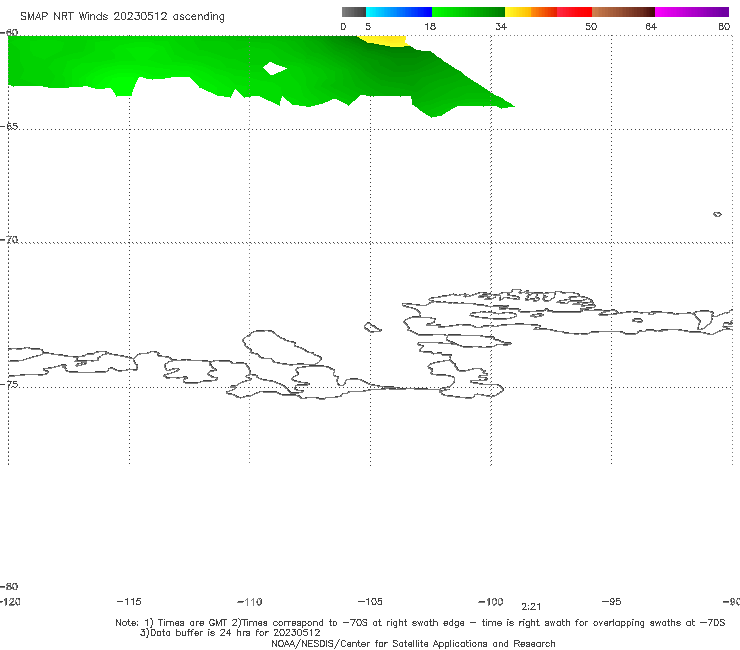This screenshot has height=650, width=740.
Task: Click the 'Data buffer is 24 hrs' note
Action: [230, 633]
